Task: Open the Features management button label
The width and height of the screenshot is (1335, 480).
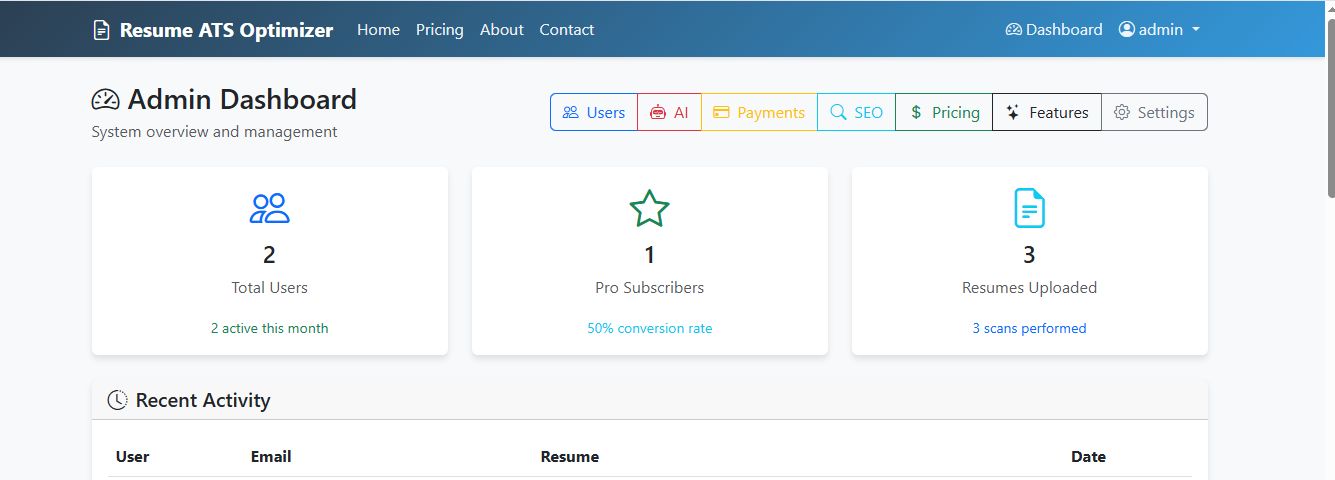Action: point(1059,112)
